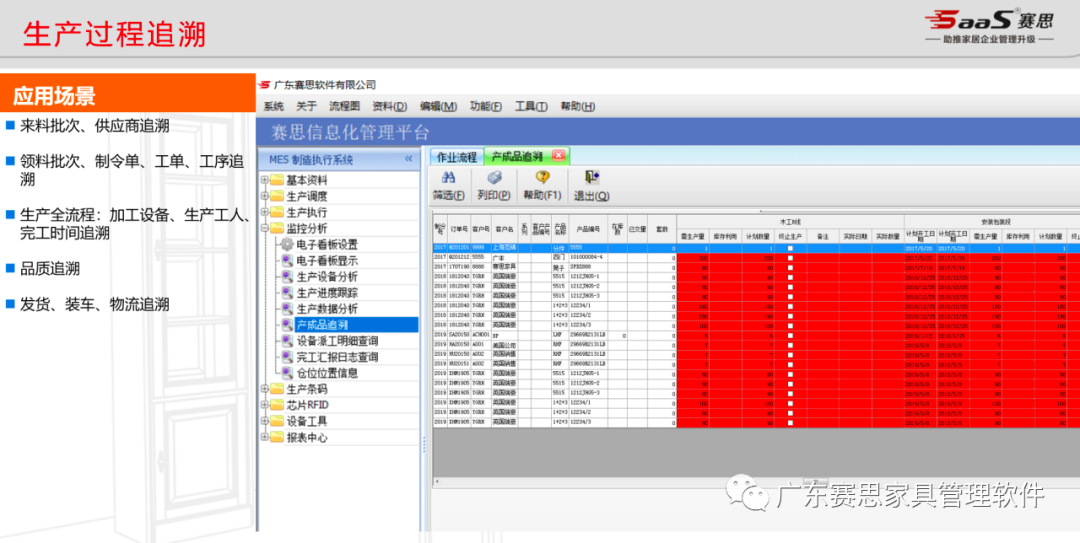1080x543 pixels.
Task: Click the 筛选(F) binoculars filter icon
Action: pyautogui.click(x=448, y=178)
